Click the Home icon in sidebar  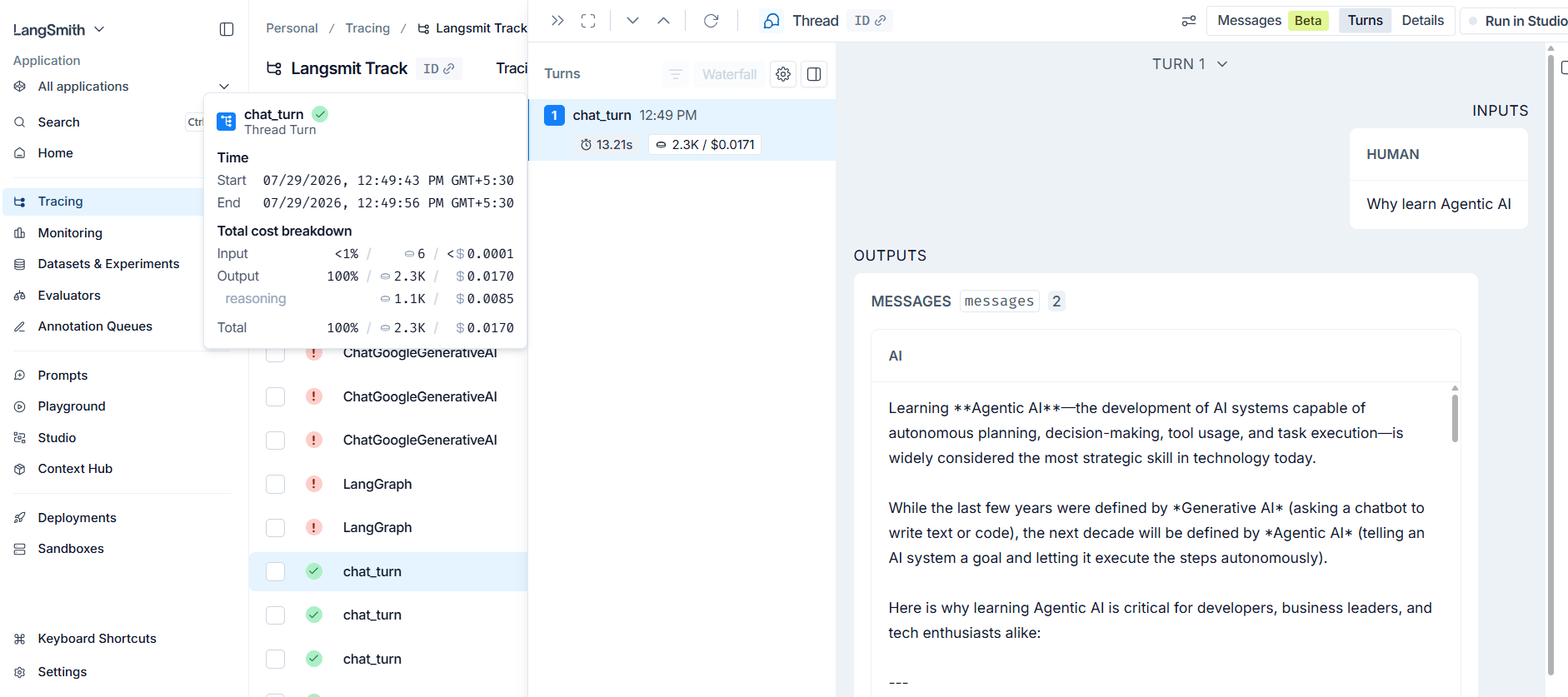[20, 153]
